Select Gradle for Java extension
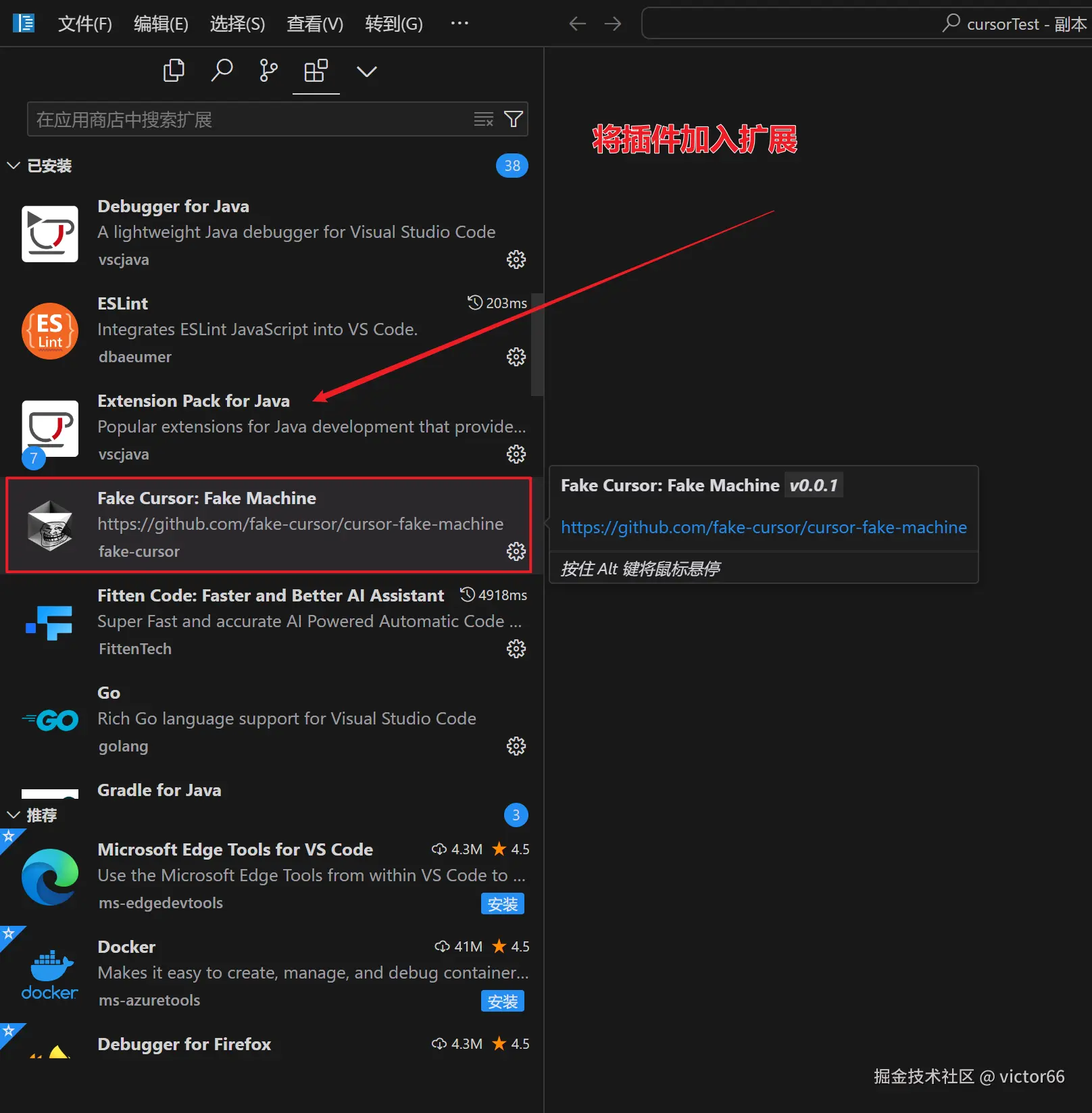The height and width of the screenshot is (1113, 1092). (x=159, y=790)
